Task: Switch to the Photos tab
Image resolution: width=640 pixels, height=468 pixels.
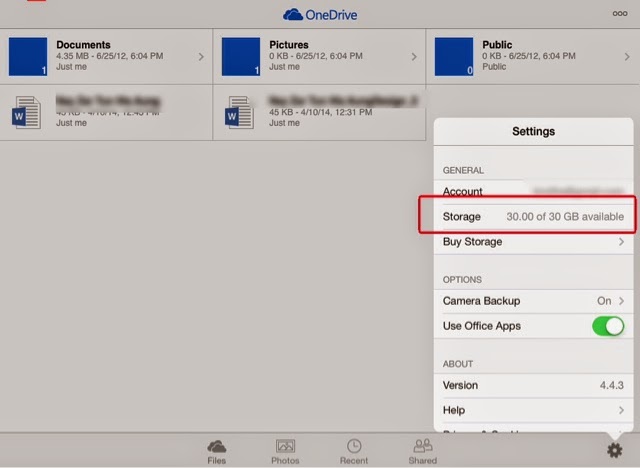Action: [x=285, y=452]
